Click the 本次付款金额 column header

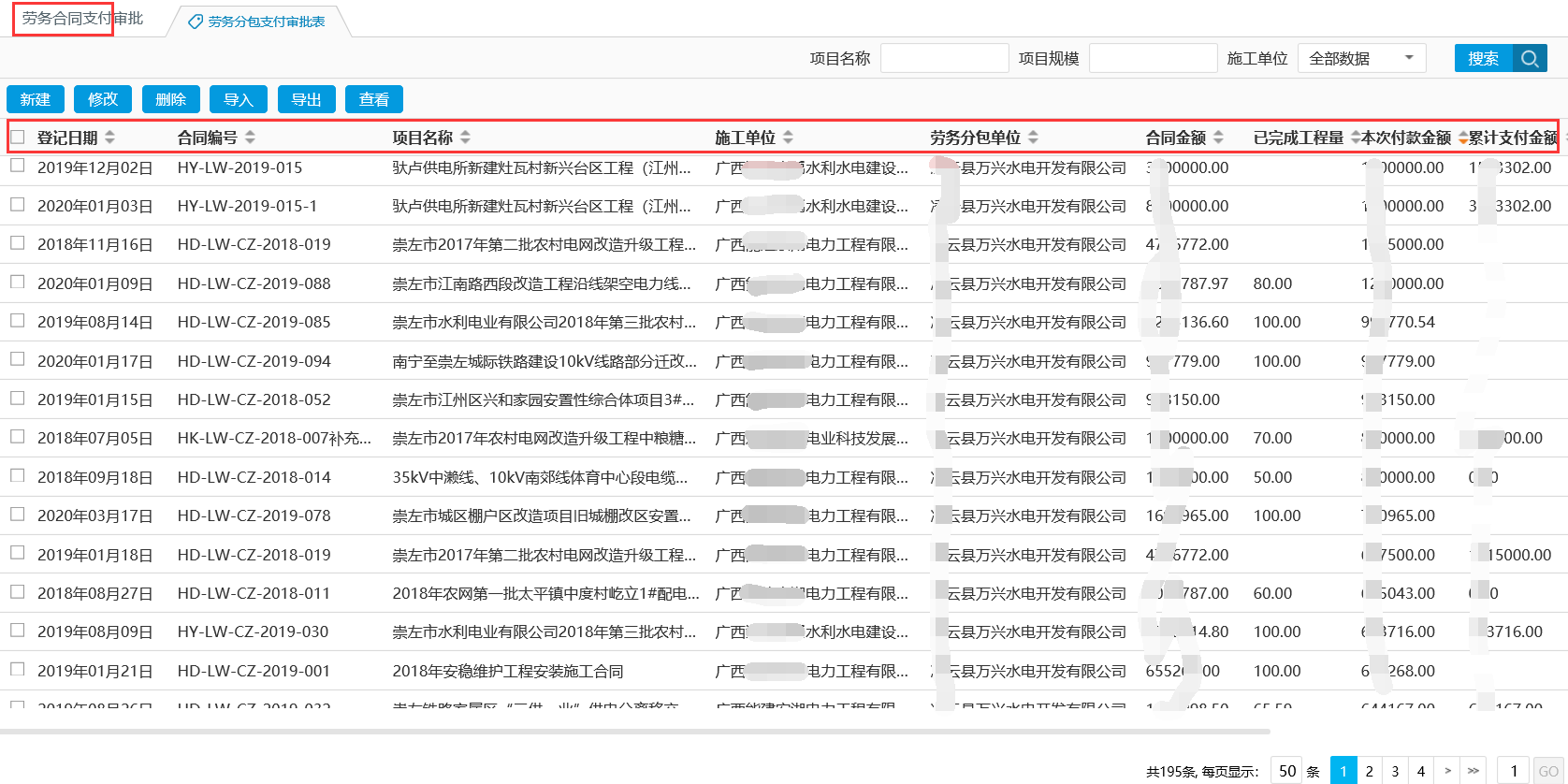tap(1406, 138)
